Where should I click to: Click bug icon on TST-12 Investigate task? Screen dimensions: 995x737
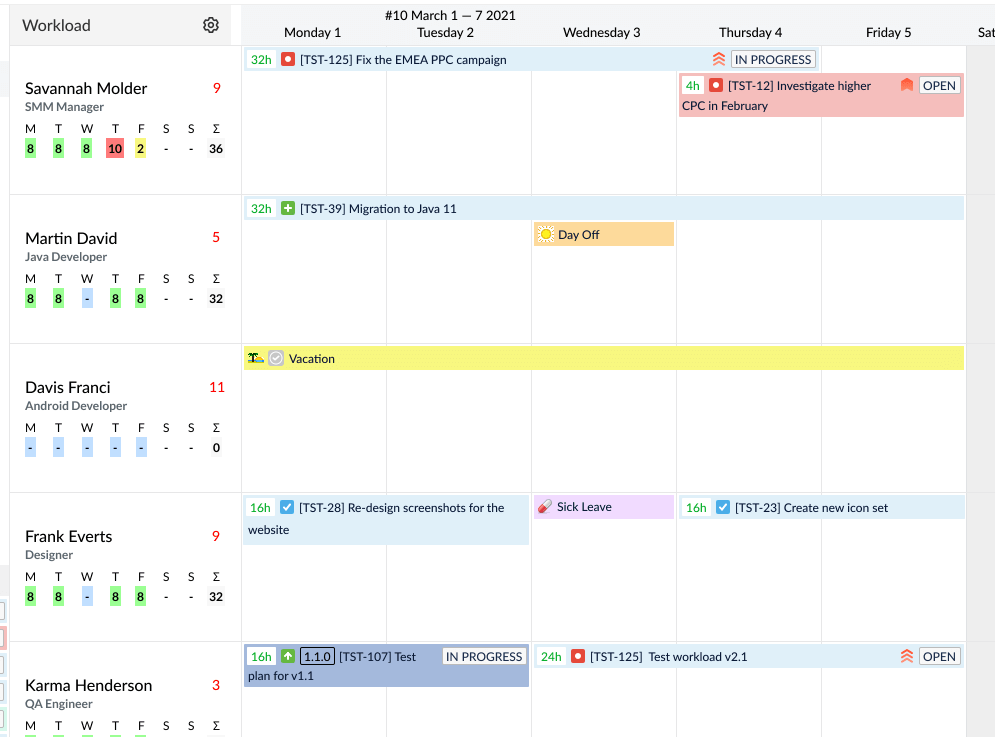coord(716,85)
